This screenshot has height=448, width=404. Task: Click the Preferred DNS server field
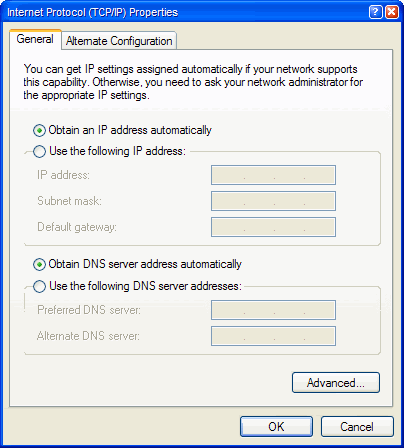273,310
